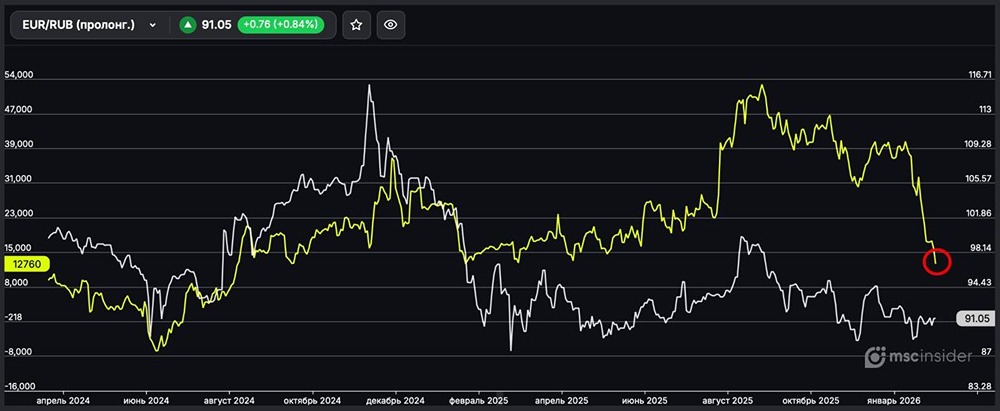Click the green up-triangle price direction icon

(x=187, y=25)
